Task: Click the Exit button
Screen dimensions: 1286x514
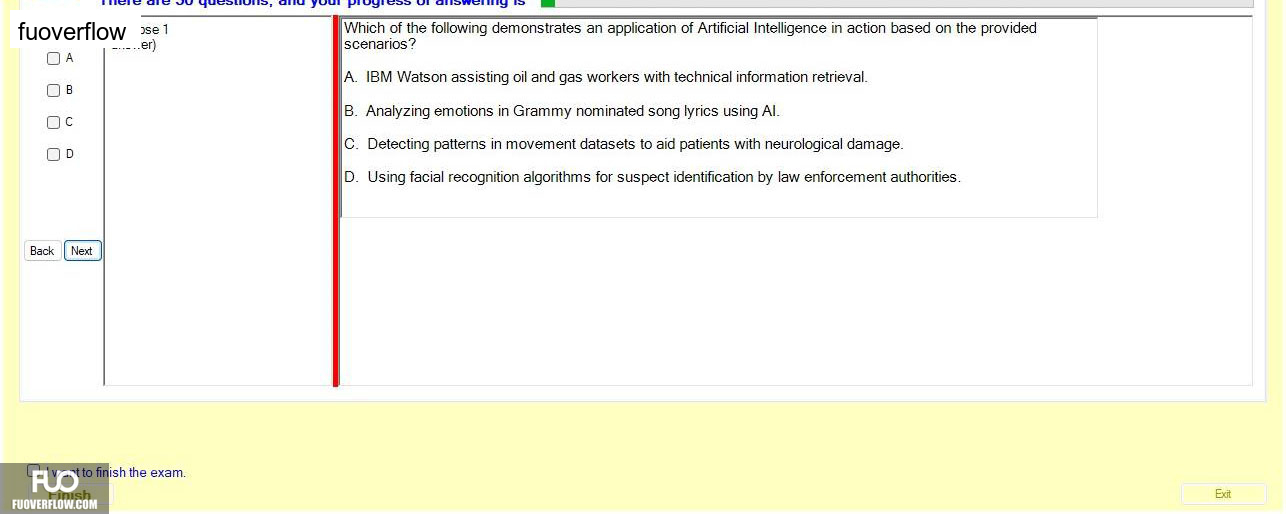Action: [x=1223, y=494]
